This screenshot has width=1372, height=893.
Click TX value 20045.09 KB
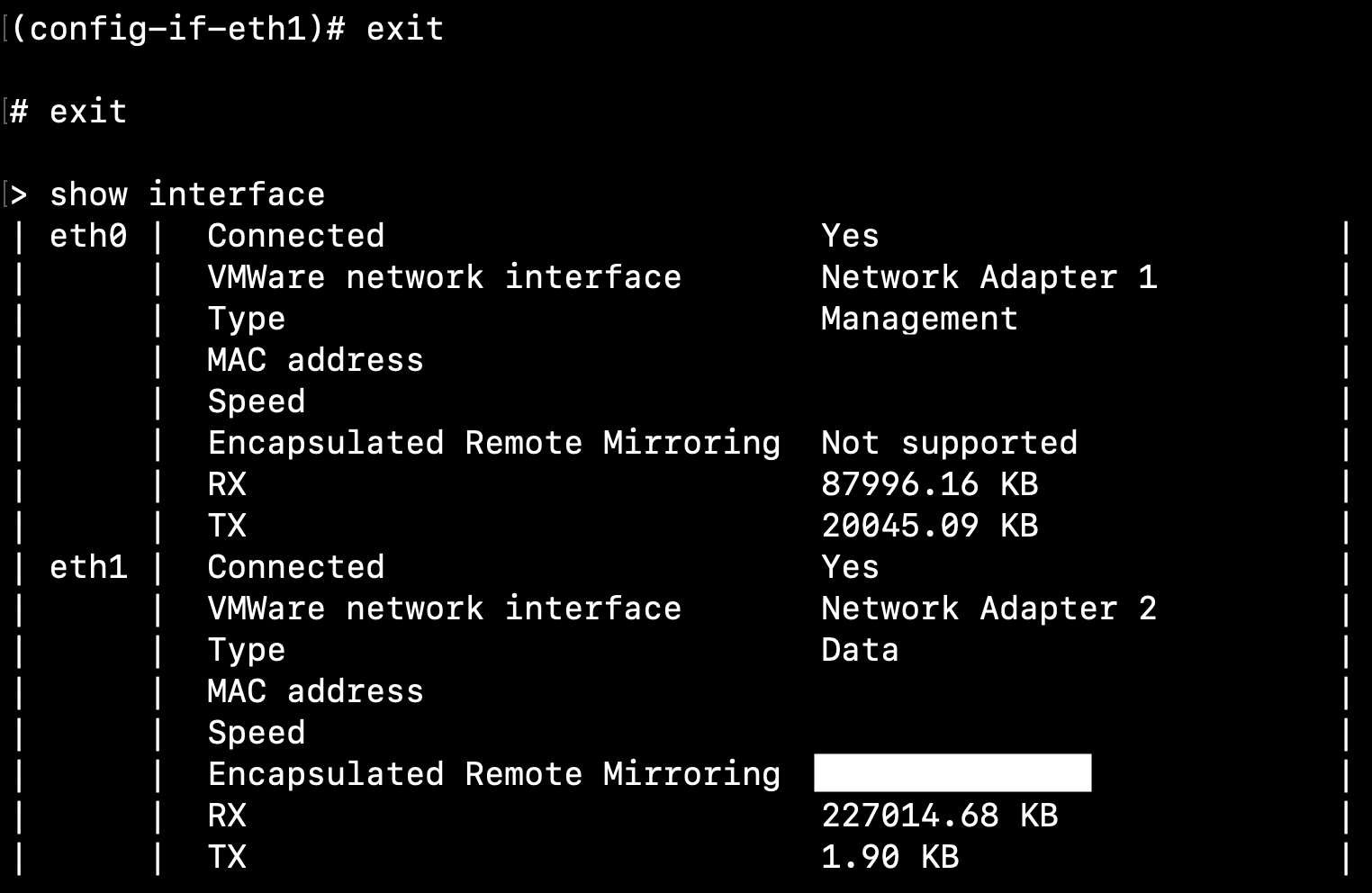(929, 526)
